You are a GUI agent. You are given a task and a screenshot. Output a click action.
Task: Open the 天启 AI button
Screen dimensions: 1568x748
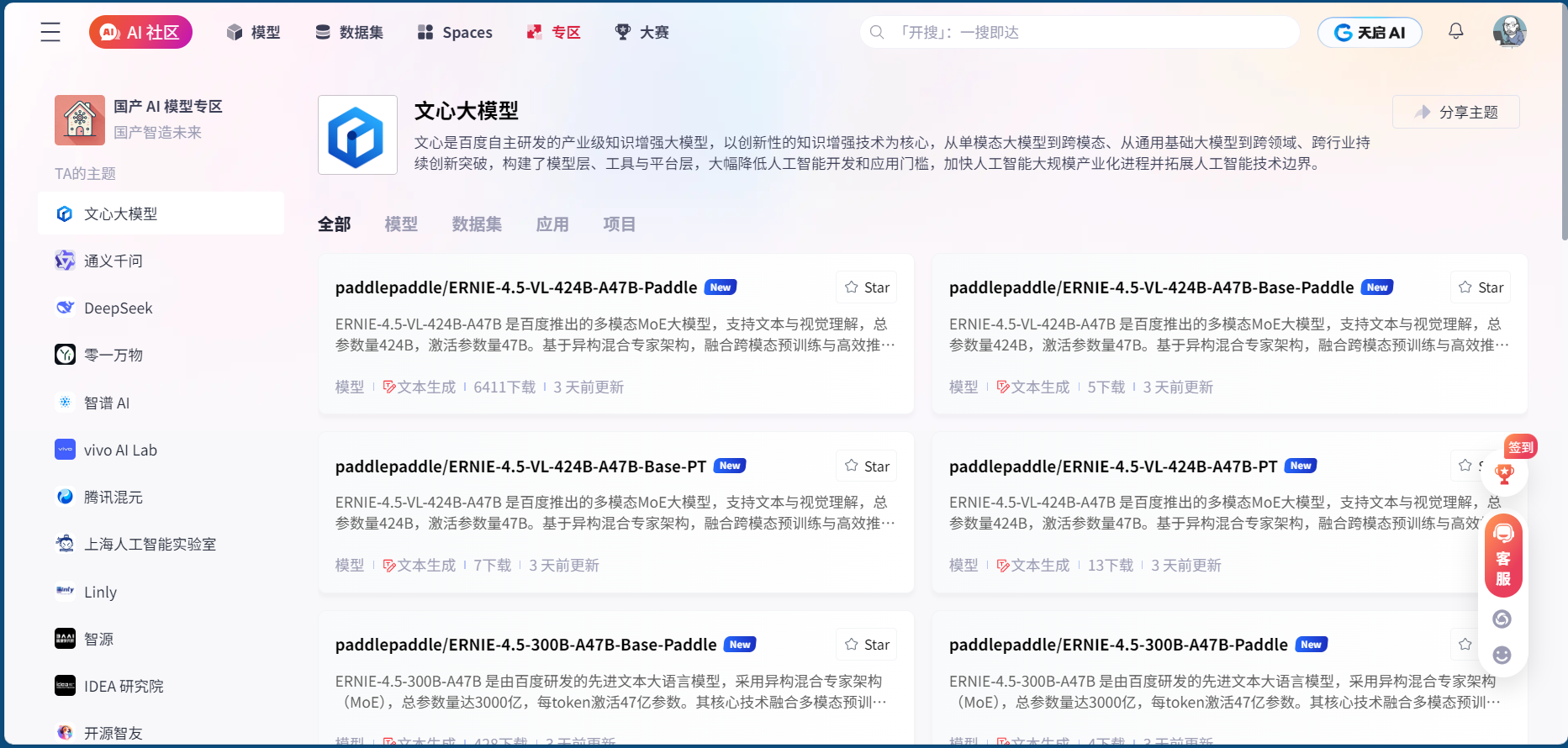1370,32
